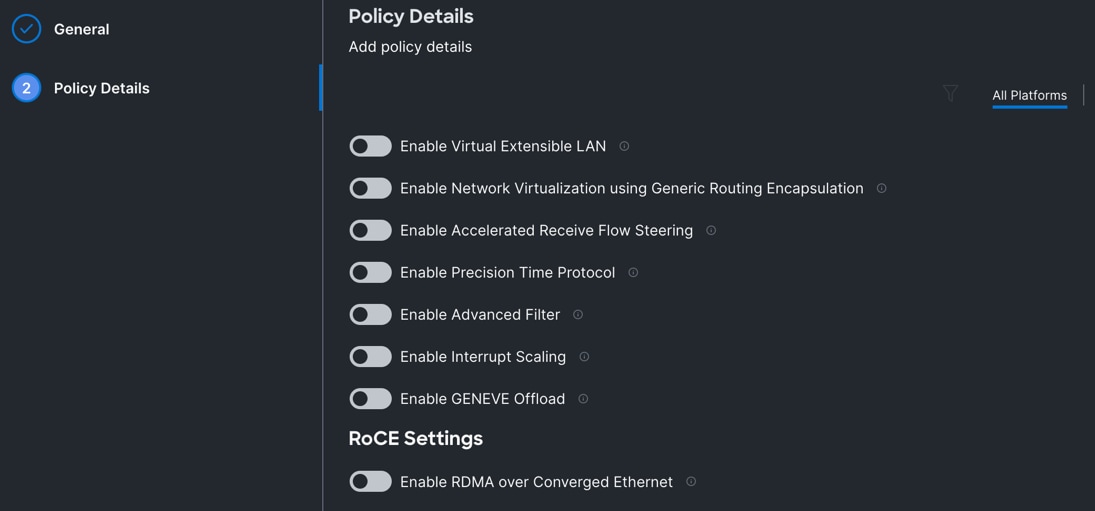Switch on Precision Time Protocol
The height and width of the screenshot is (511, 1095).
[370, 272]
